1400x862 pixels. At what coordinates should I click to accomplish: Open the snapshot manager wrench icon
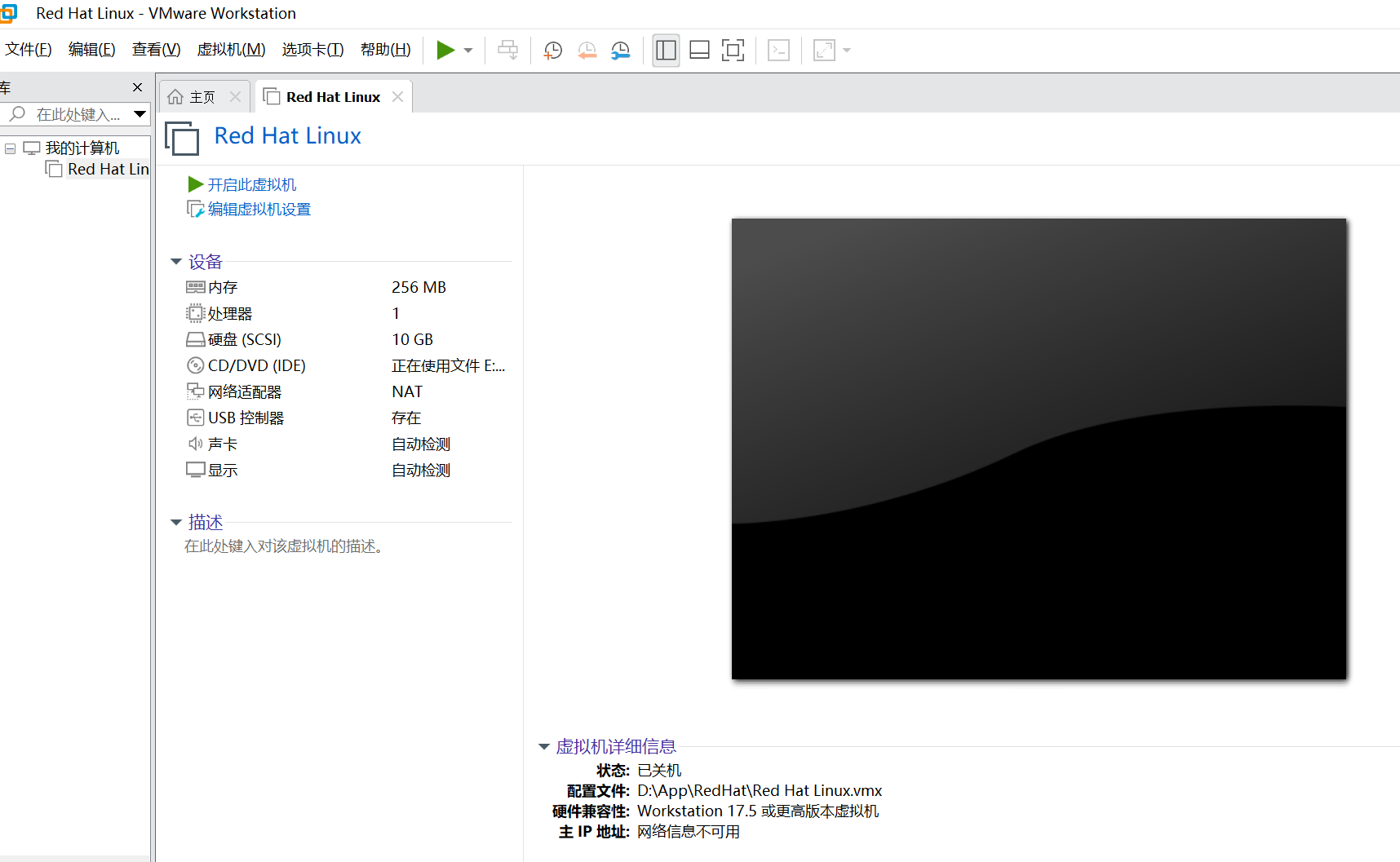point(621,51)
